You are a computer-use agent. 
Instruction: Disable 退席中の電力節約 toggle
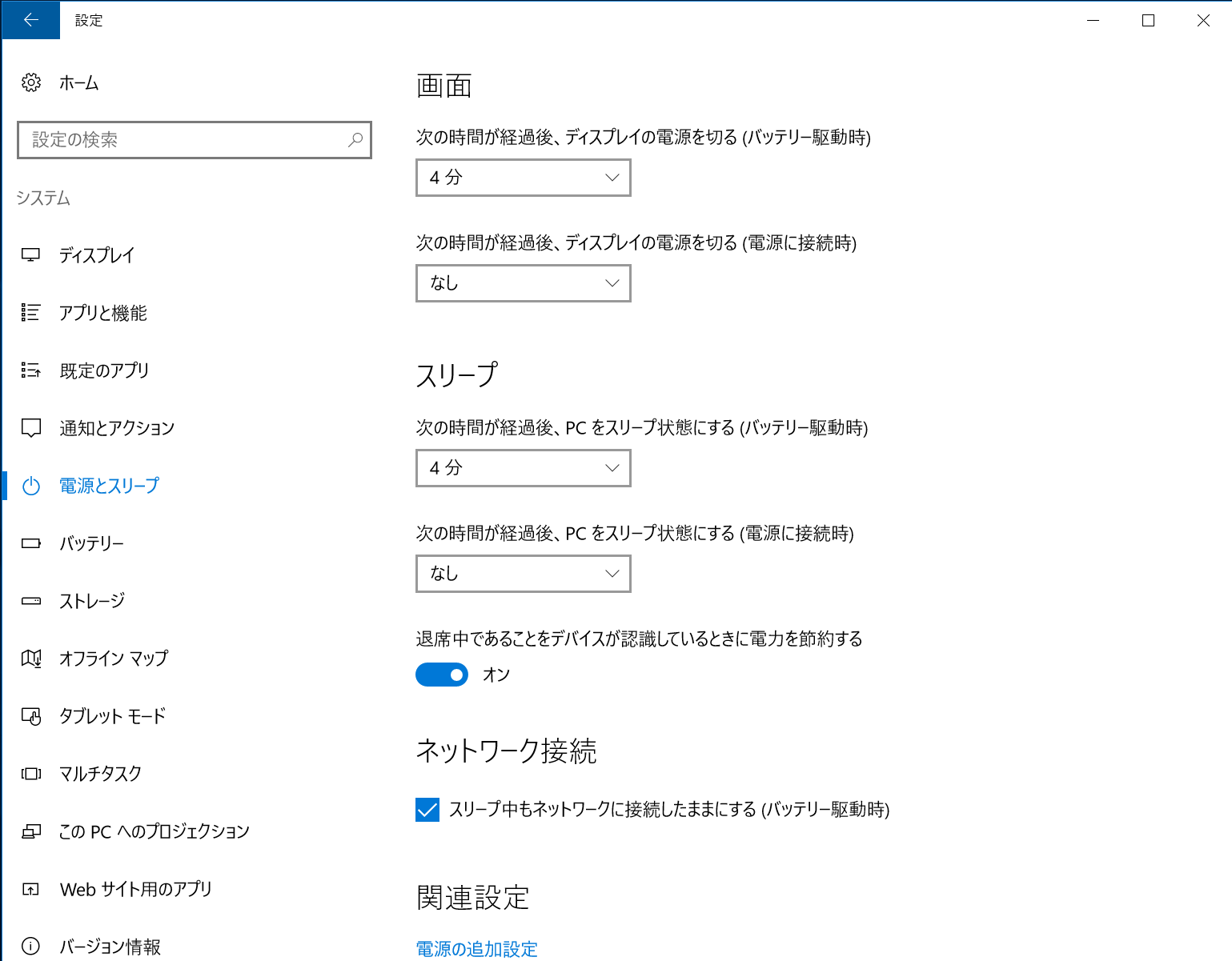click(441, 675)
